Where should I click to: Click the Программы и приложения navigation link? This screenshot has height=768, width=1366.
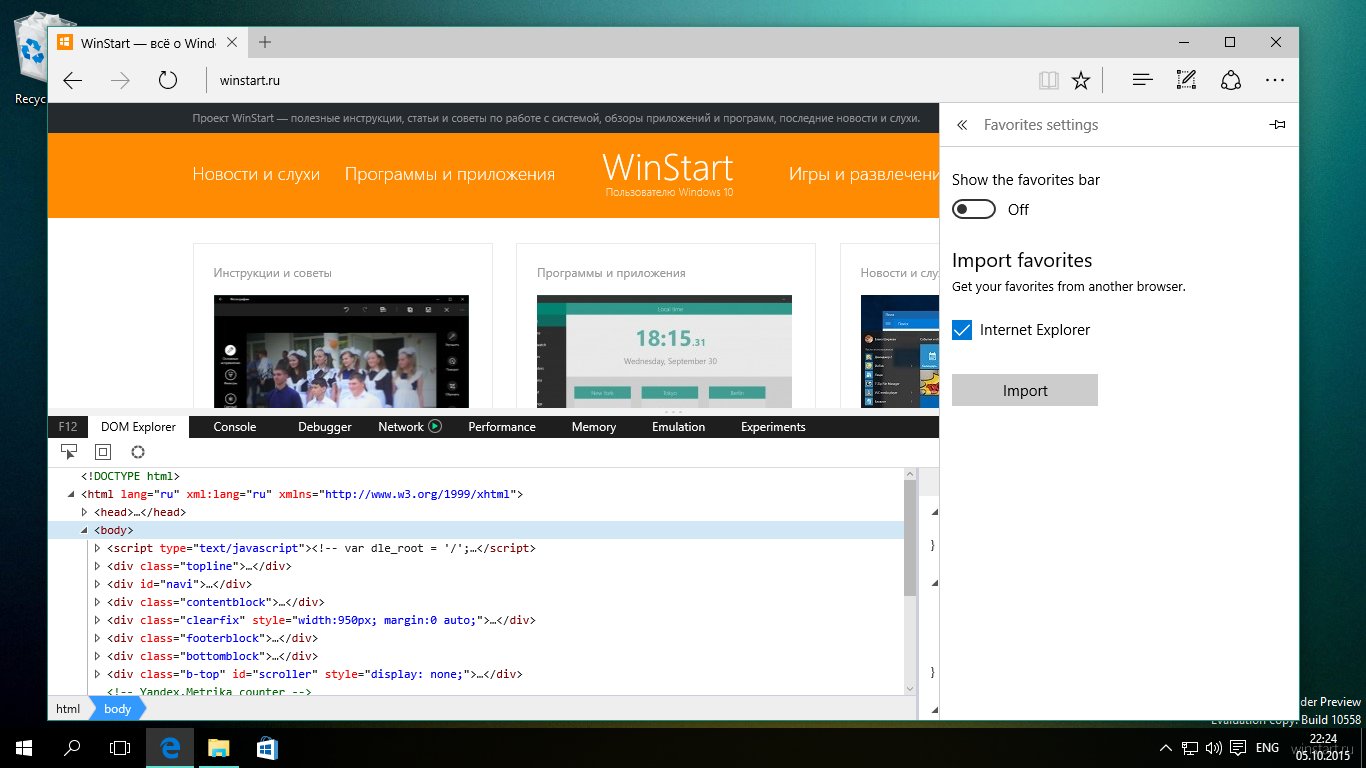click(x=450, y=174)
